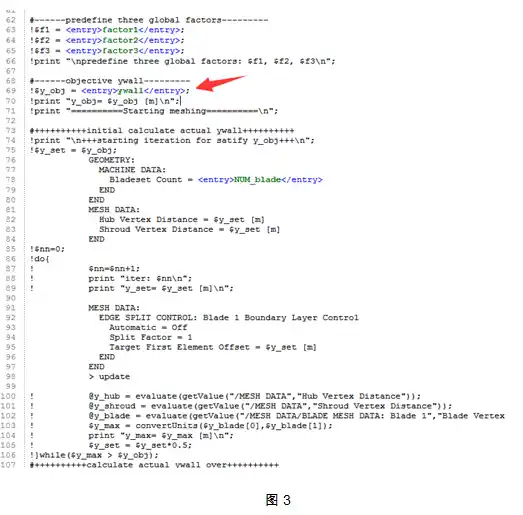Viewport: 523px width, 515px height.
Task: Click the 'predefine three global factors' comment line
Action: tap(149, 20)
